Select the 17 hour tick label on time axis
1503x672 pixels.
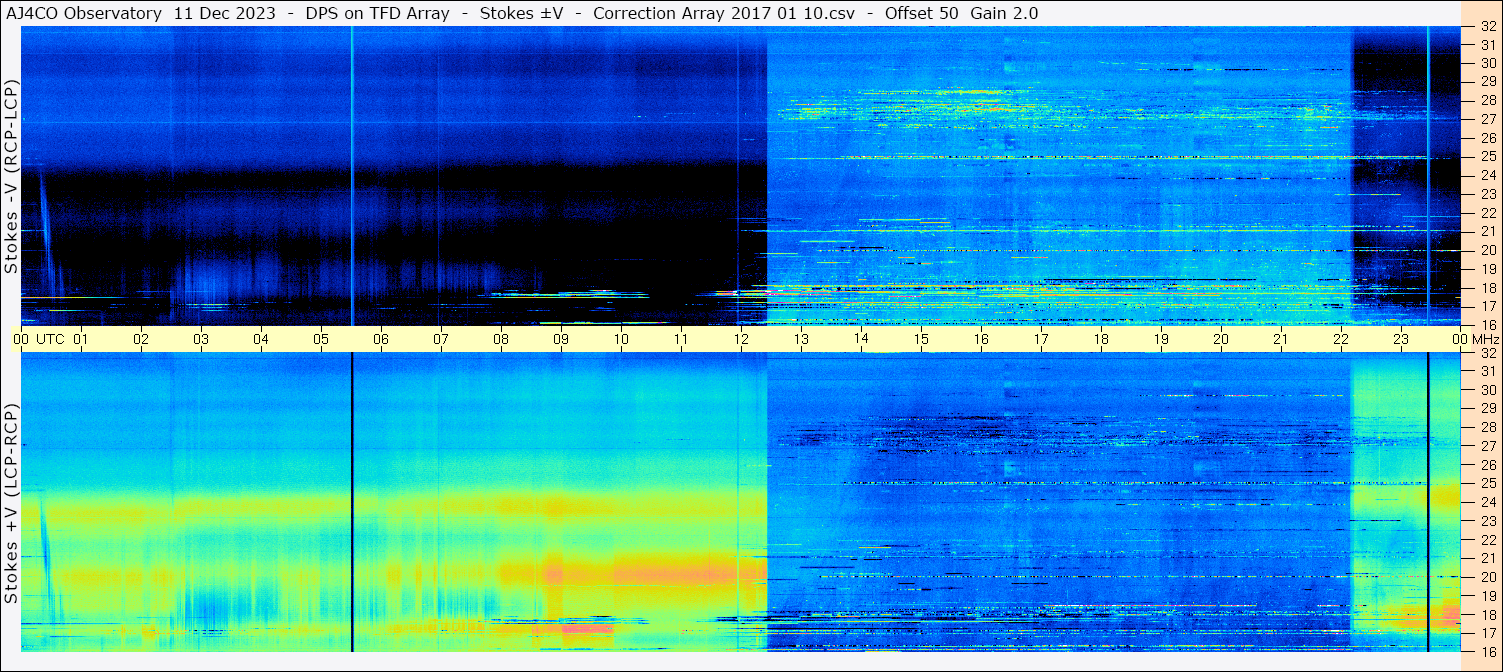[1041, 339]
